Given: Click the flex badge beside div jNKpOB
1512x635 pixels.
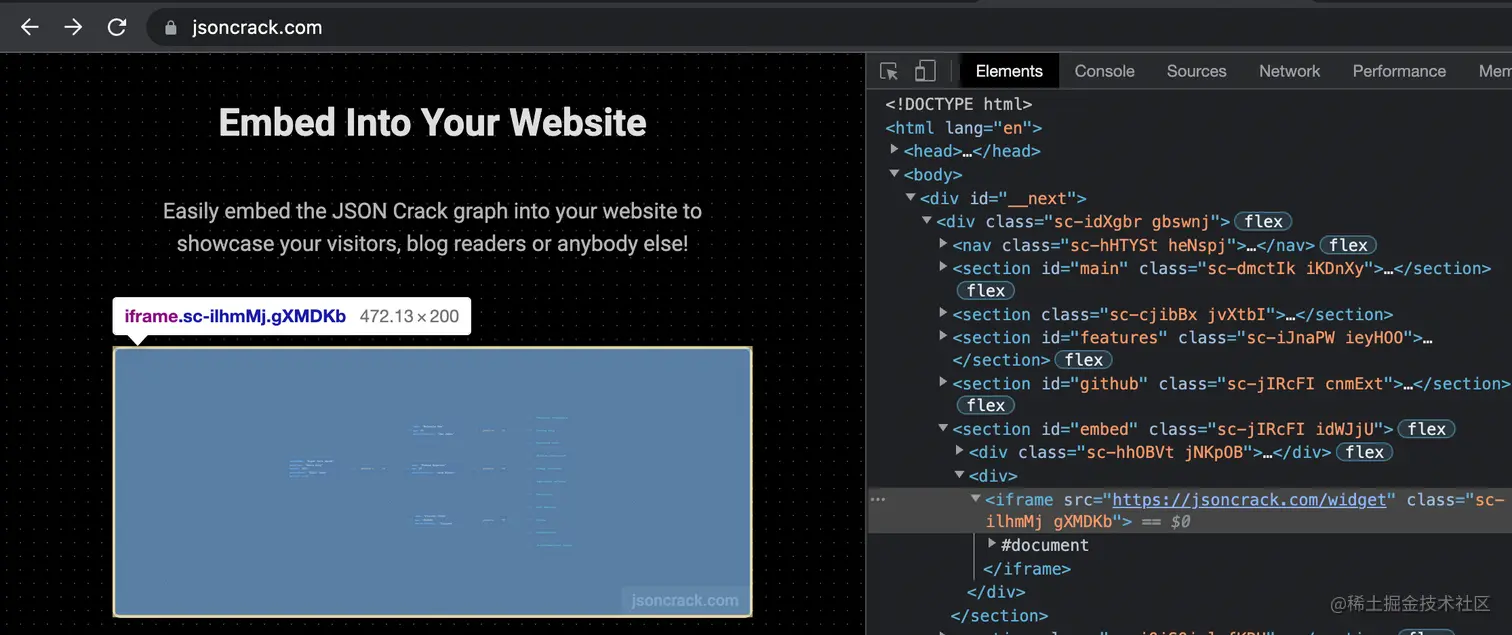Looking at the screenshot, I should [x=1365, y=452].
